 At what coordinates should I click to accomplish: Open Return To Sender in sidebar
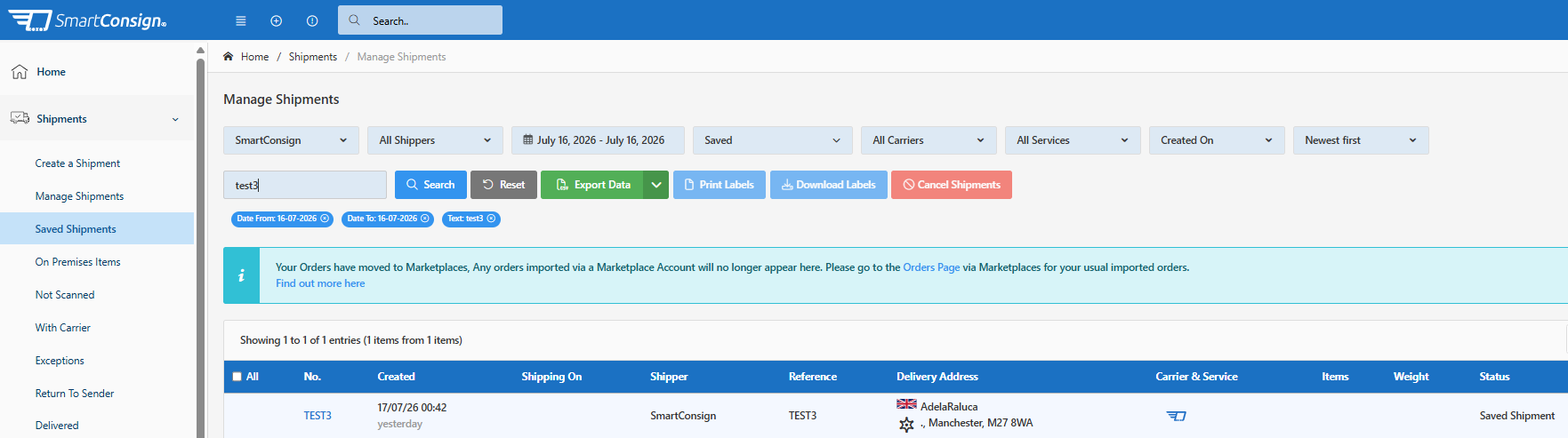coord(75,394)
